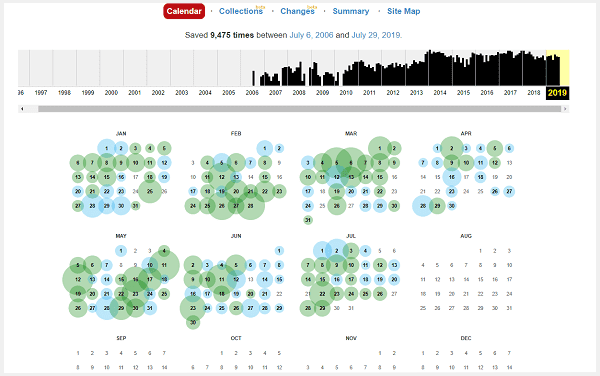Open the March 31 snapshot bubble
Image resolution: width=600 pixels, height=376 pixels.
click(x=308, y=220)
